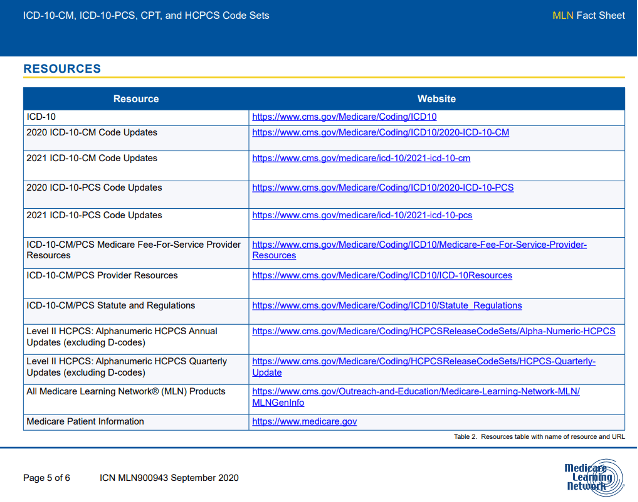
Task: Select the Website column header
Action: pyautogui.click(x=436, y=99)
